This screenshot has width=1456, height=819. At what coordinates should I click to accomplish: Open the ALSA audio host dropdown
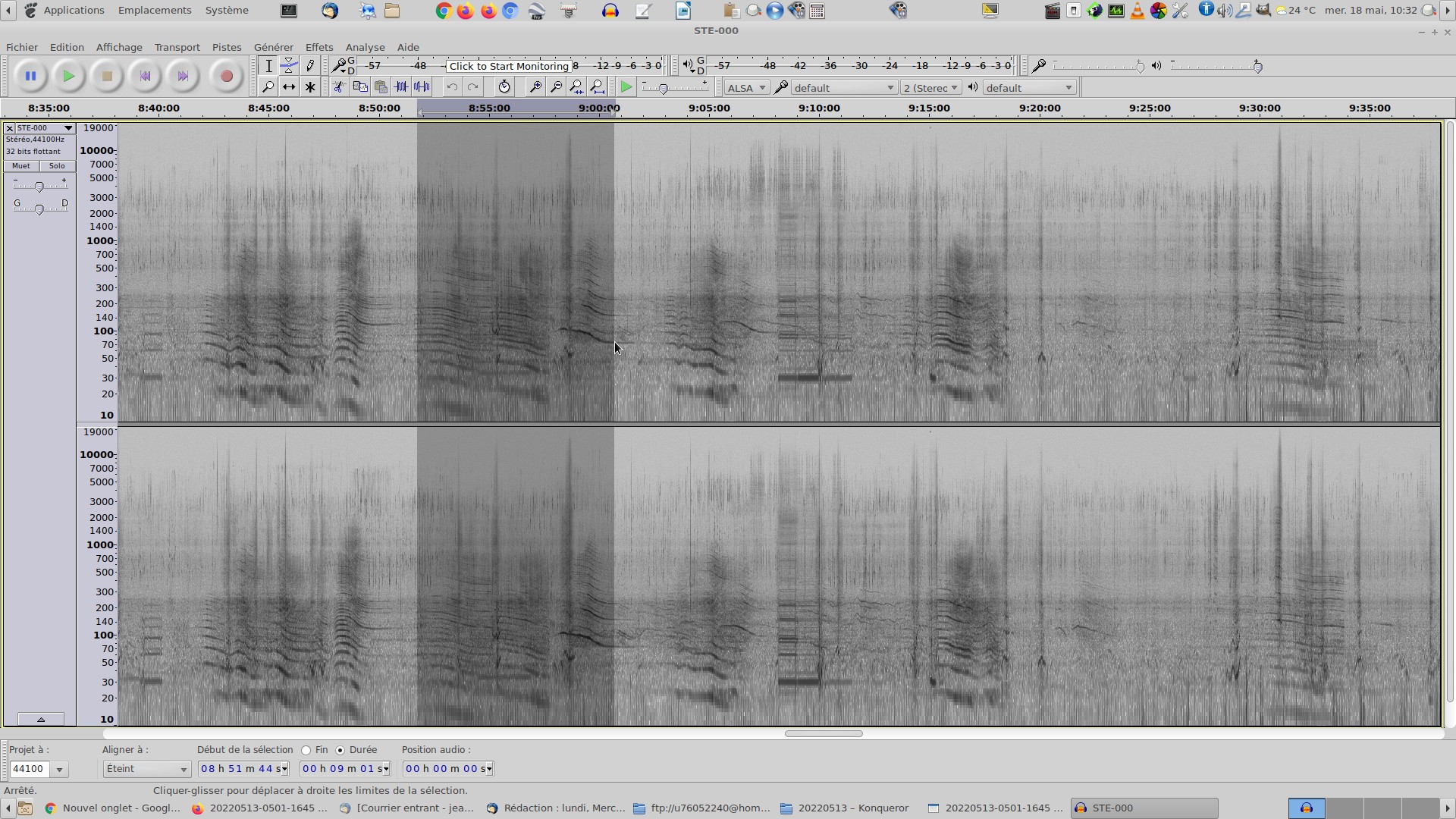[x=746, y=88]
